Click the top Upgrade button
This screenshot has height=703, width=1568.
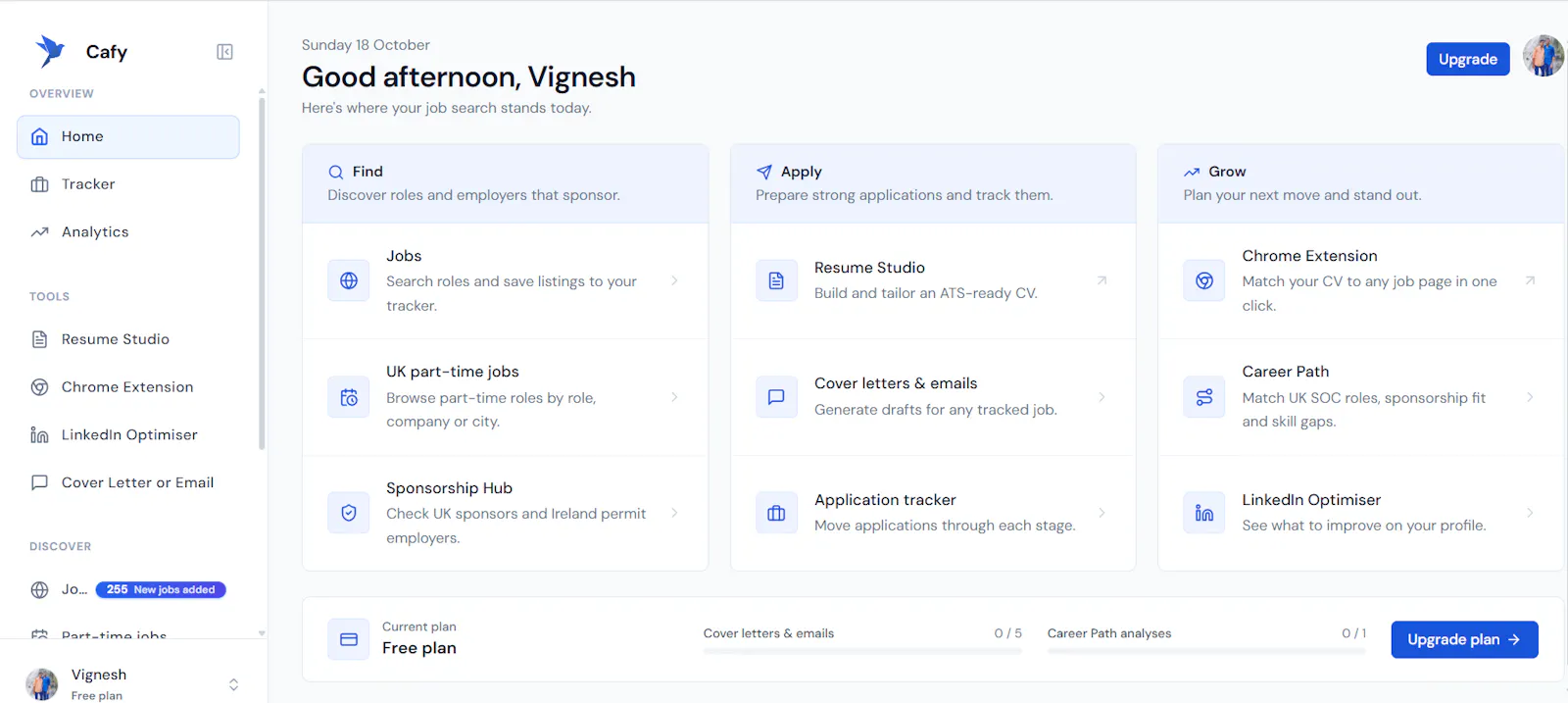(x=1468, y=59)
